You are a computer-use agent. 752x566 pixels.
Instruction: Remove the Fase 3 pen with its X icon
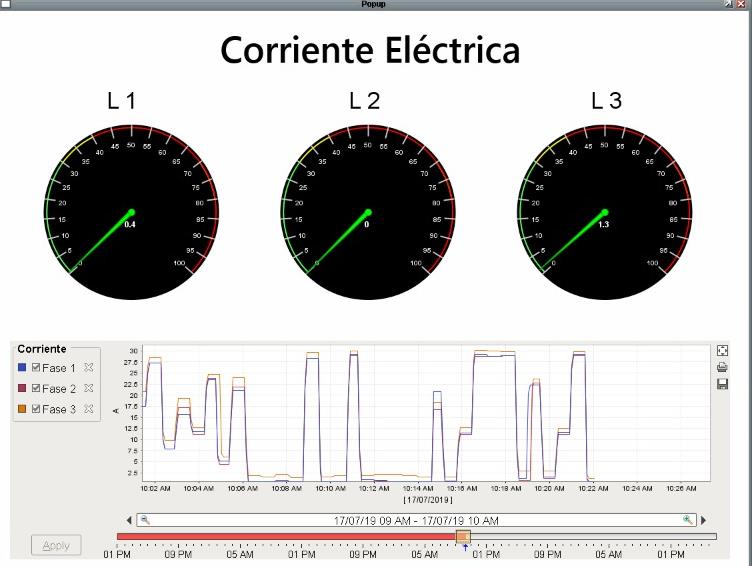(88, 409)
